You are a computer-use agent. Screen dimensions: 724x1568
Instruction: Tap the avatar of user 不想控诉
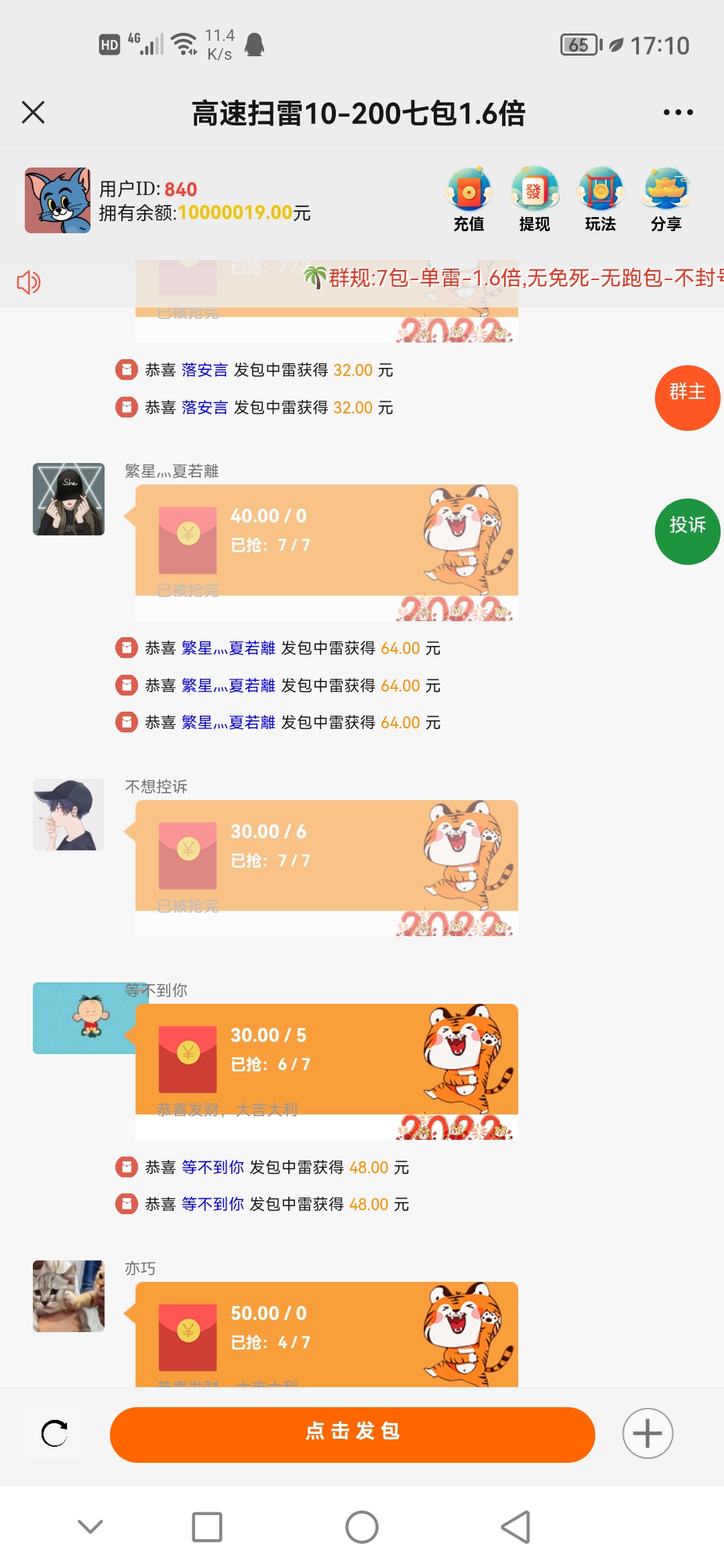tap(68, 814)
